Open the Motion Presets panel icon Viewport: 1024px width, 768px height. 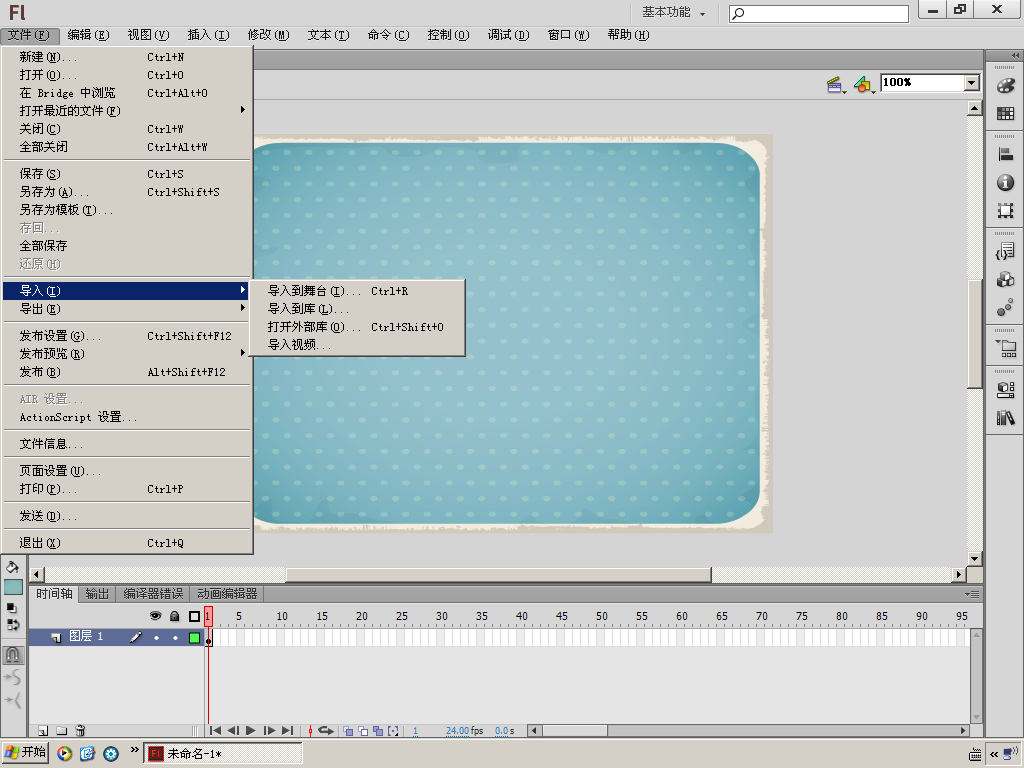pos(1006,308)
